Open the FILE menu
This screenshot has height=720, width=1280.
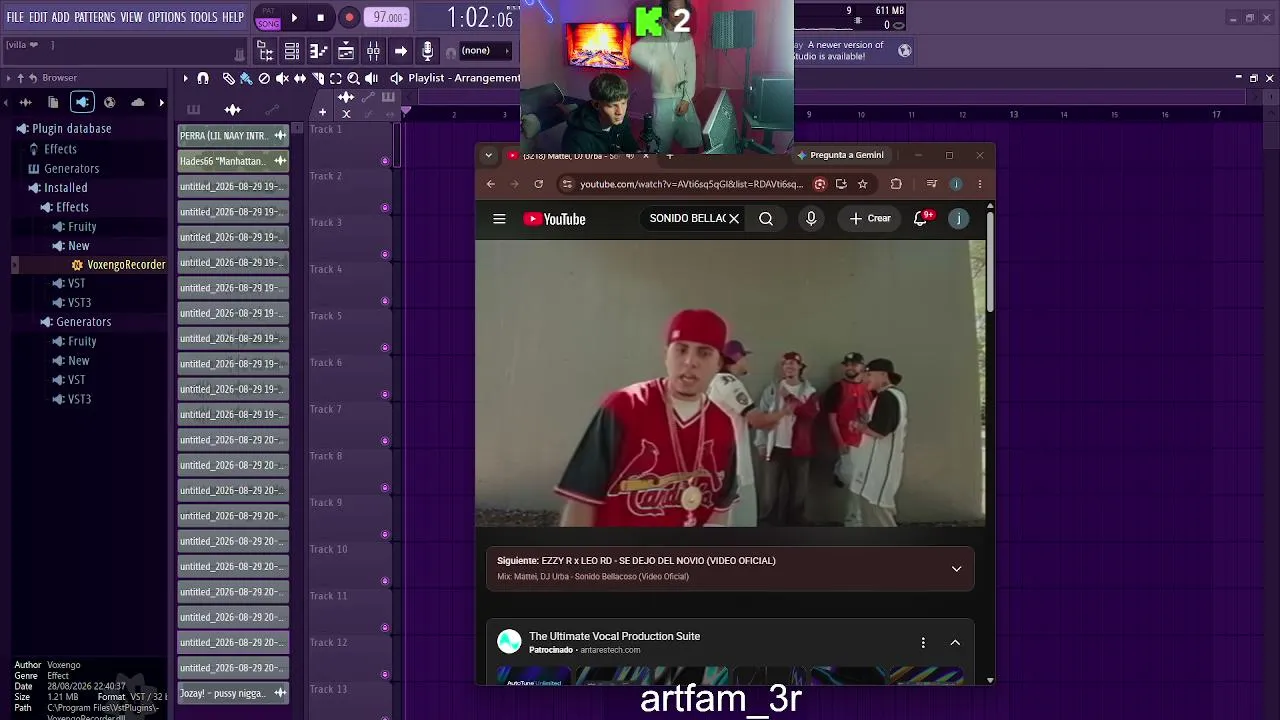(15, 18)
